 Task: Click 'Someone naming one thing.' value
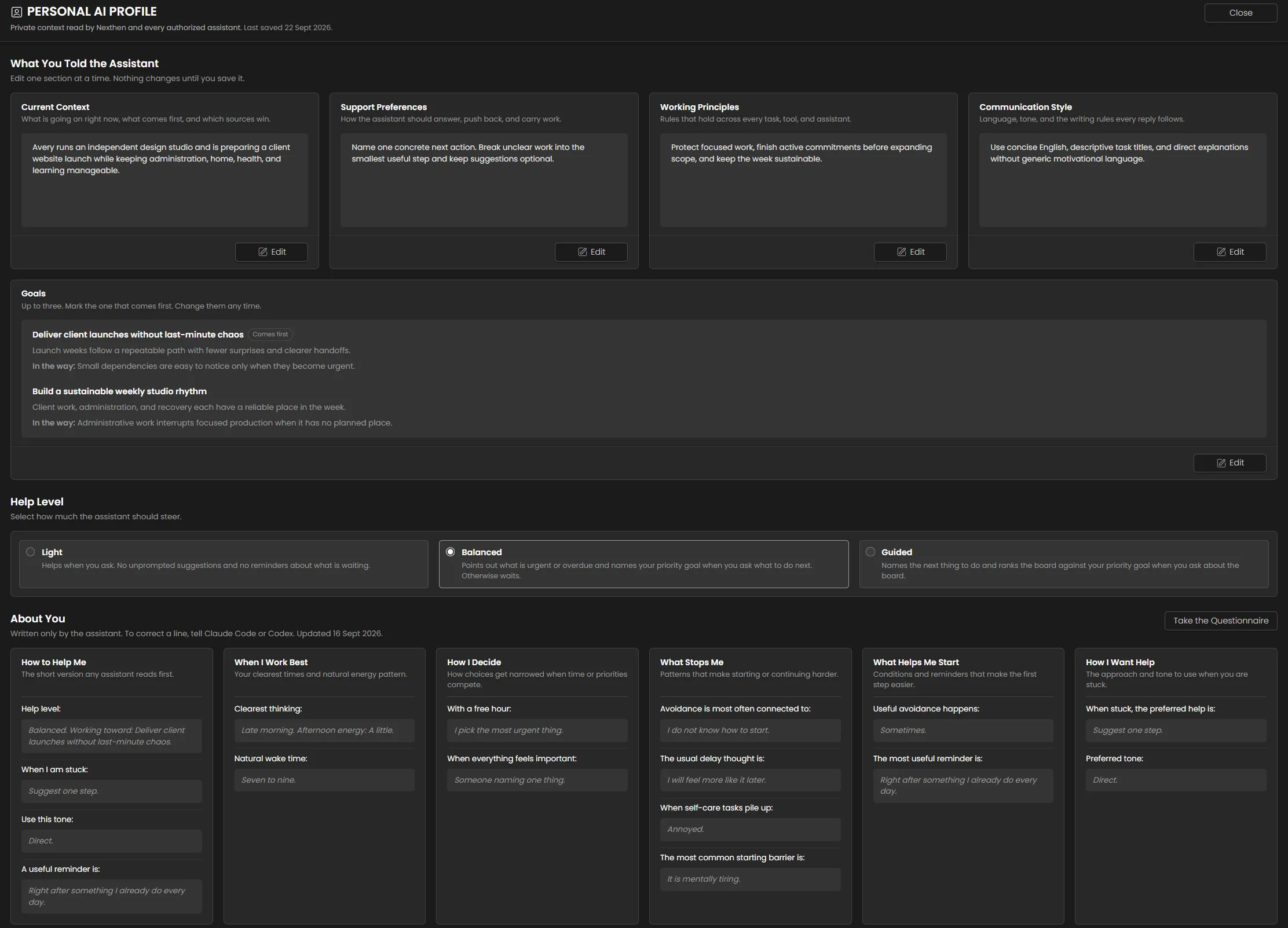[x=537, y=780]
